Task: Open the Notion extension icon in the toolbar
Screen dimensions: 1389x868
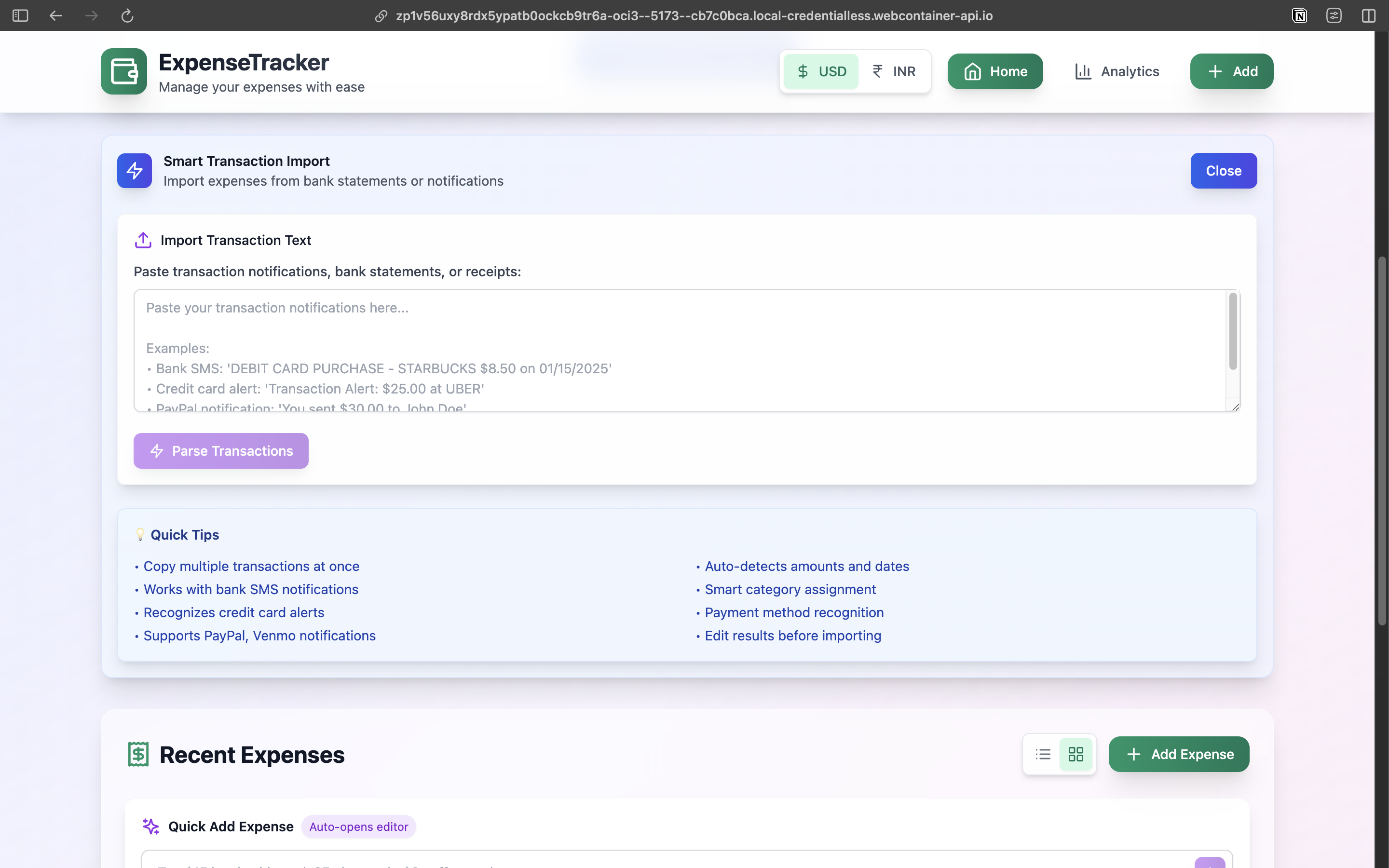Action: pyautogui.click(x=1299, y=15)
